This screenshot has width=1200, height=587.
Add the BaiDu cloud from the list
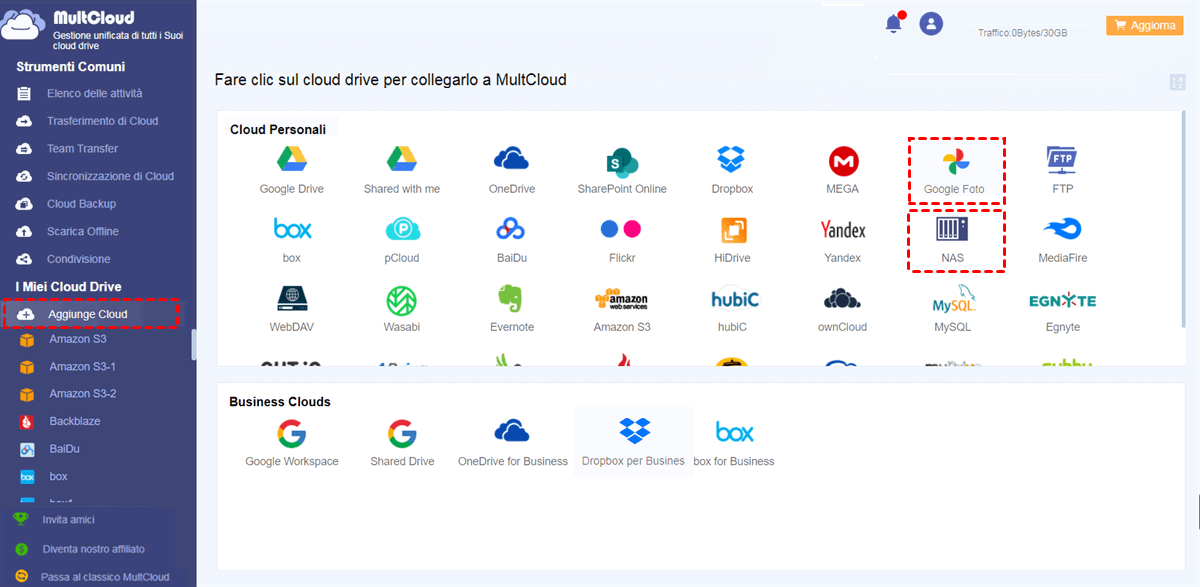[x=511, y=230]
